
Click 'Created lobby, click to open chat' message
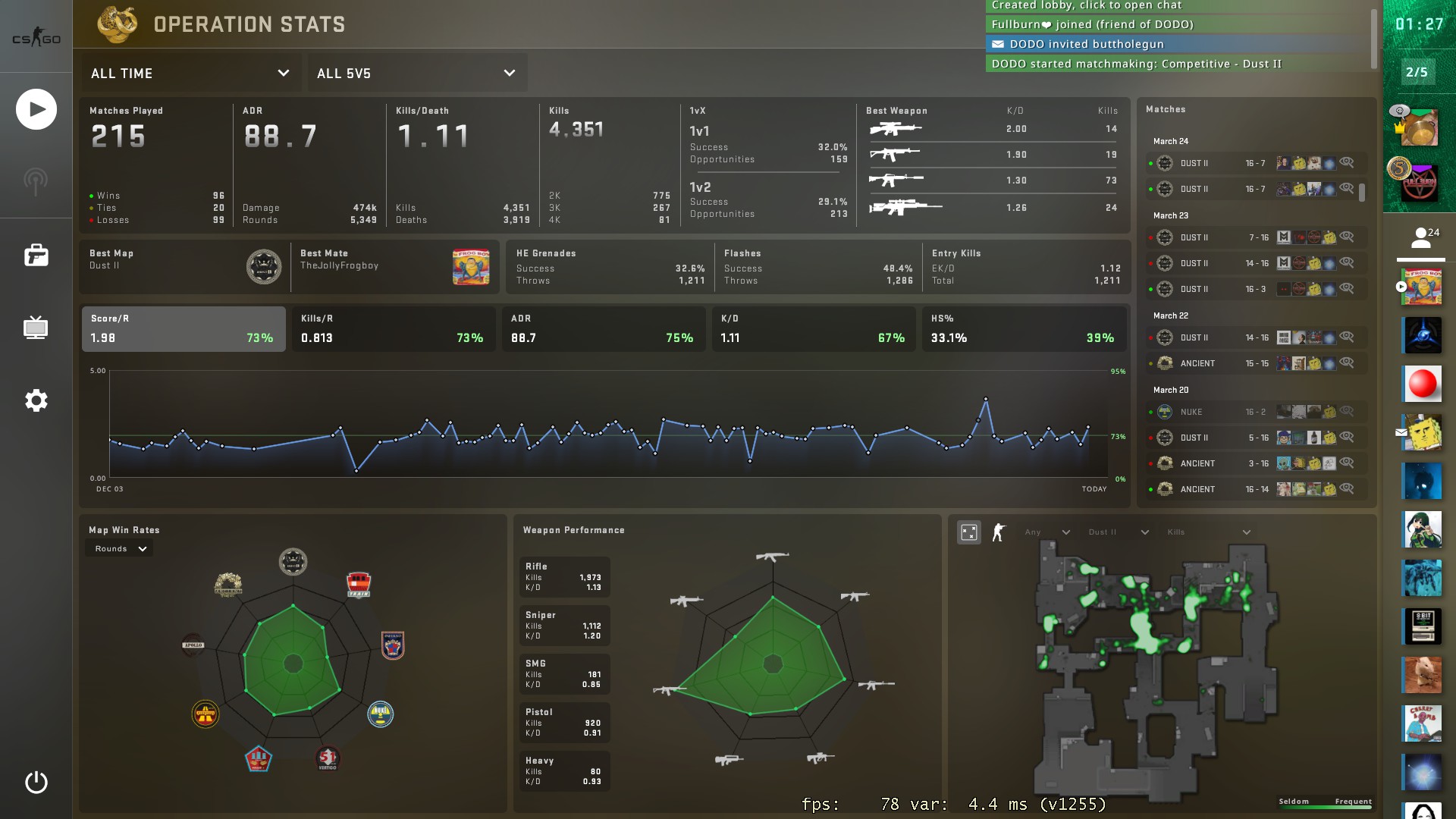point(1086,5)
